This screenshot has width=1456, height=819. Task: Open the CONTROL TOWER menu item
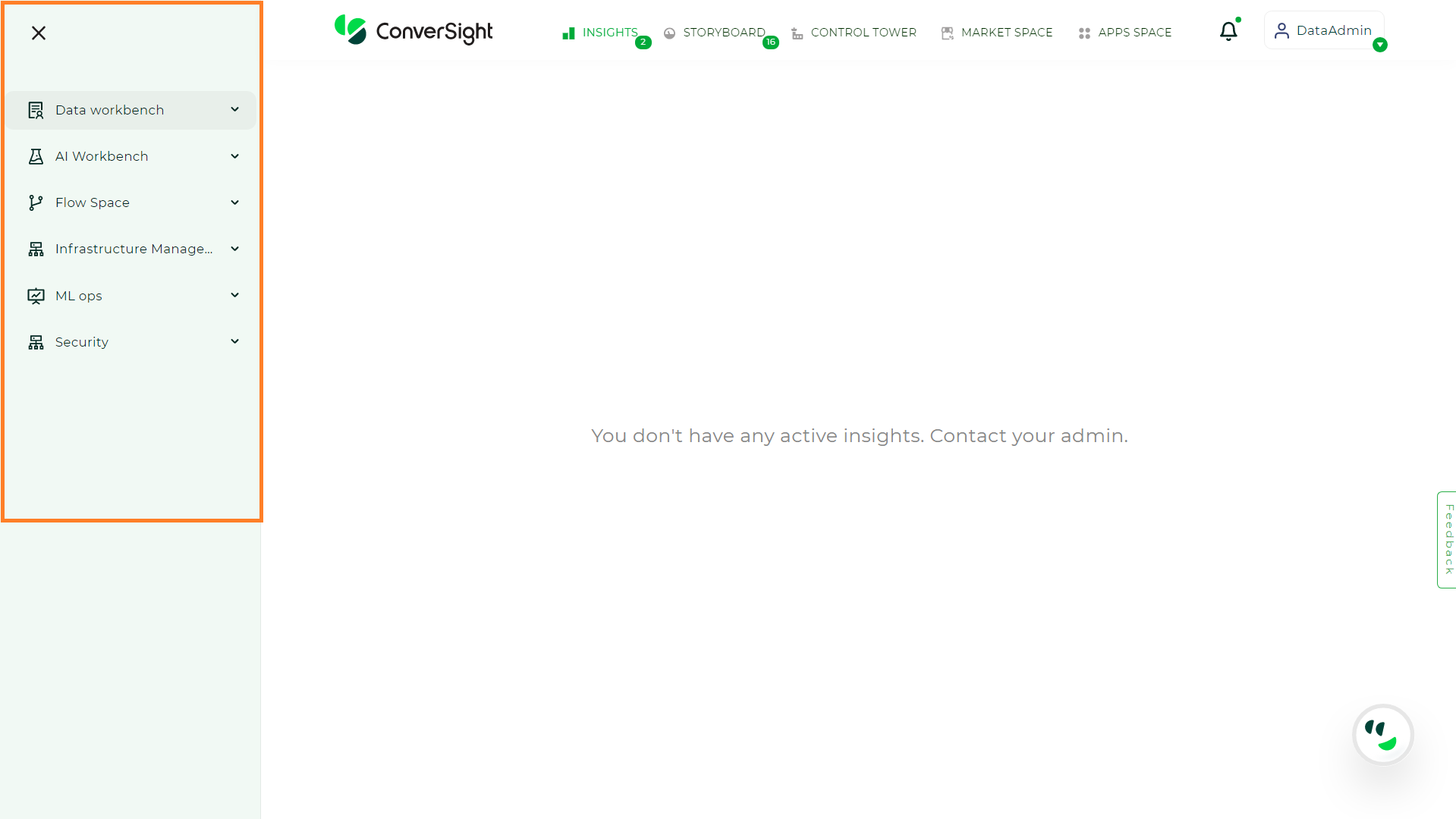[863, 32]
